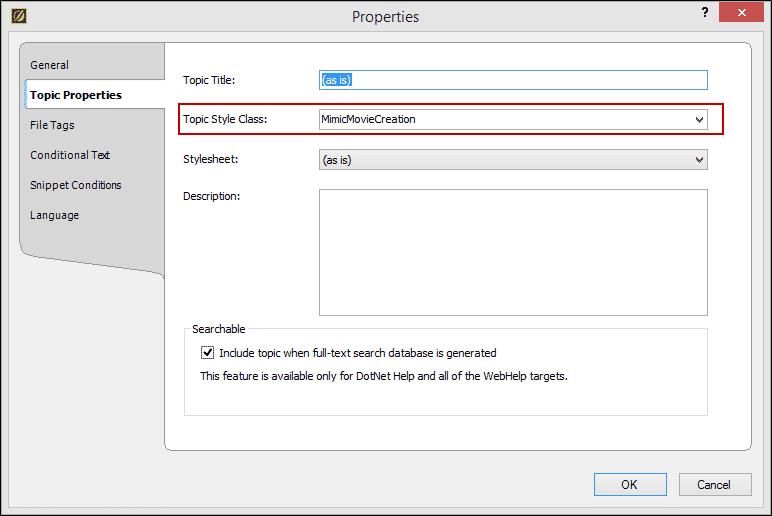The width and height of the screenshot is (772, 516).
Task: Click the Properties title bar text
Action: coord(386,17)
